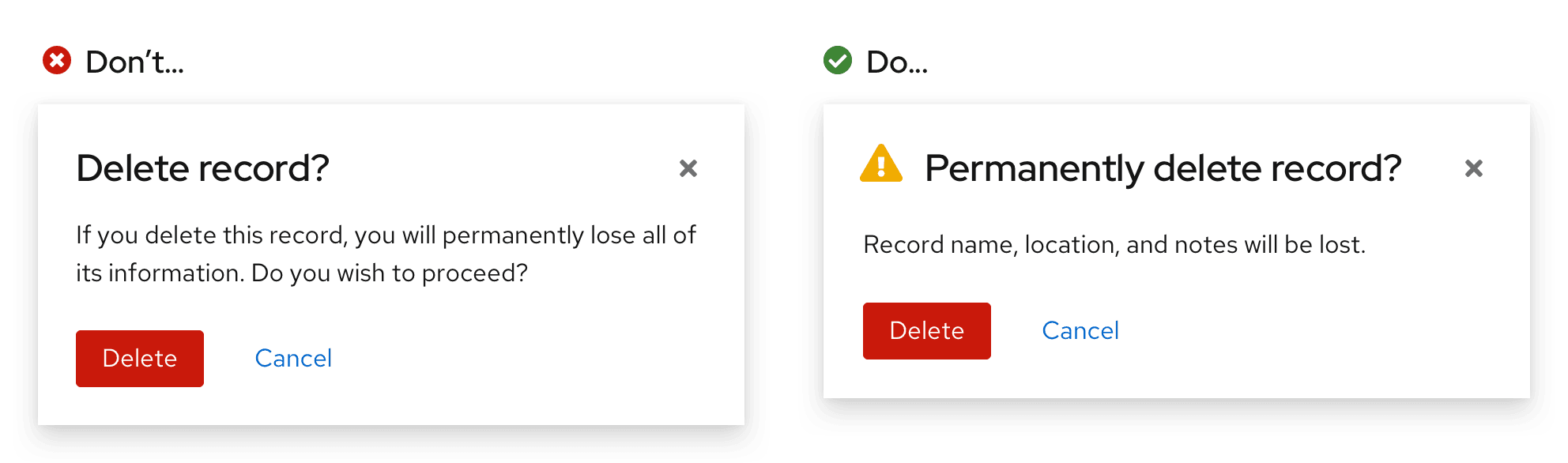This screenshot has height=463, width=1568.
Task: Dismiss "Permanently delete record?" dialog using X
Action: tap(1473, 168)
